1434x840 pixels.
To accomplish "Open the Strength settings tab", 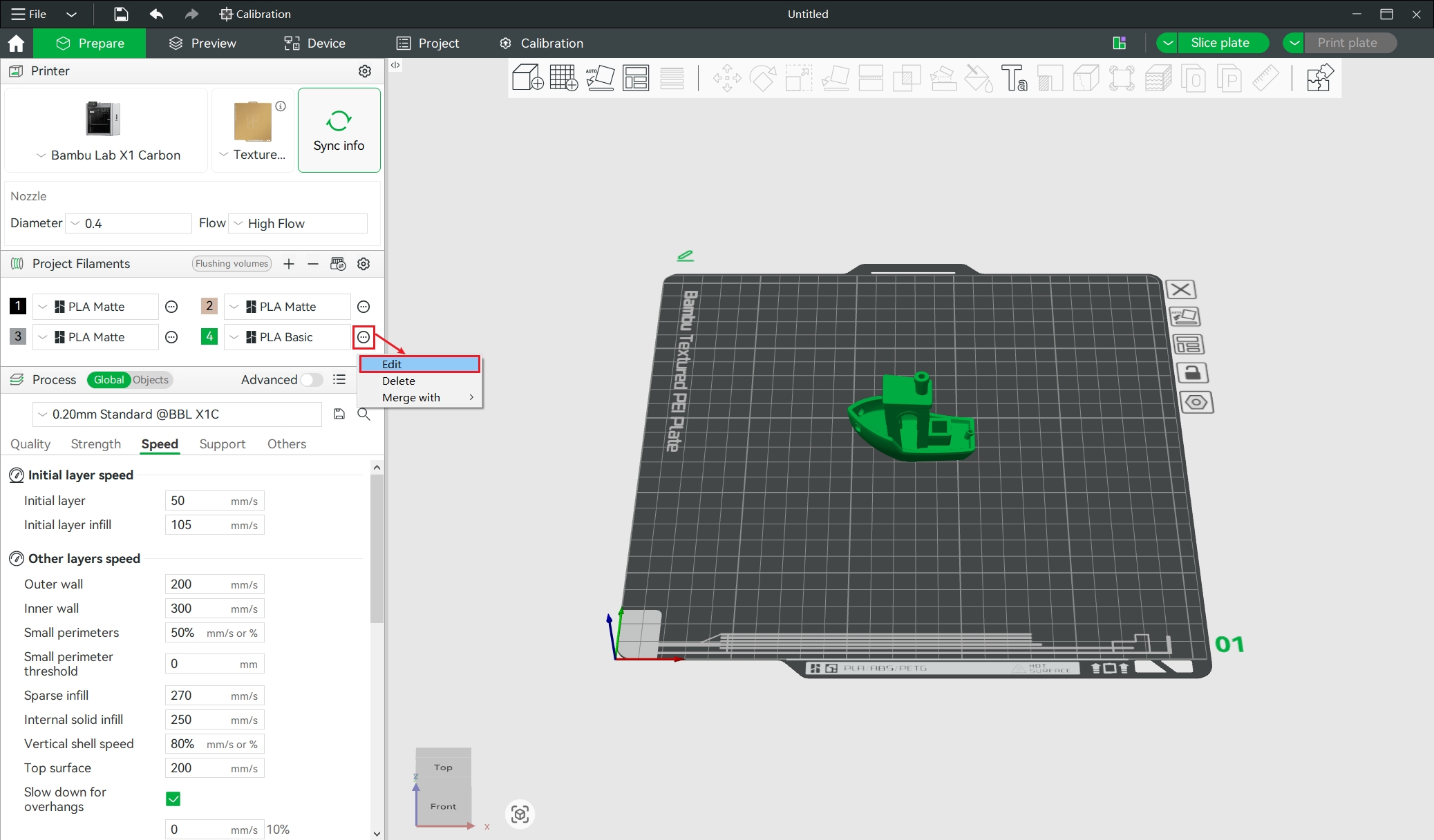I will (x=96, y=443).
